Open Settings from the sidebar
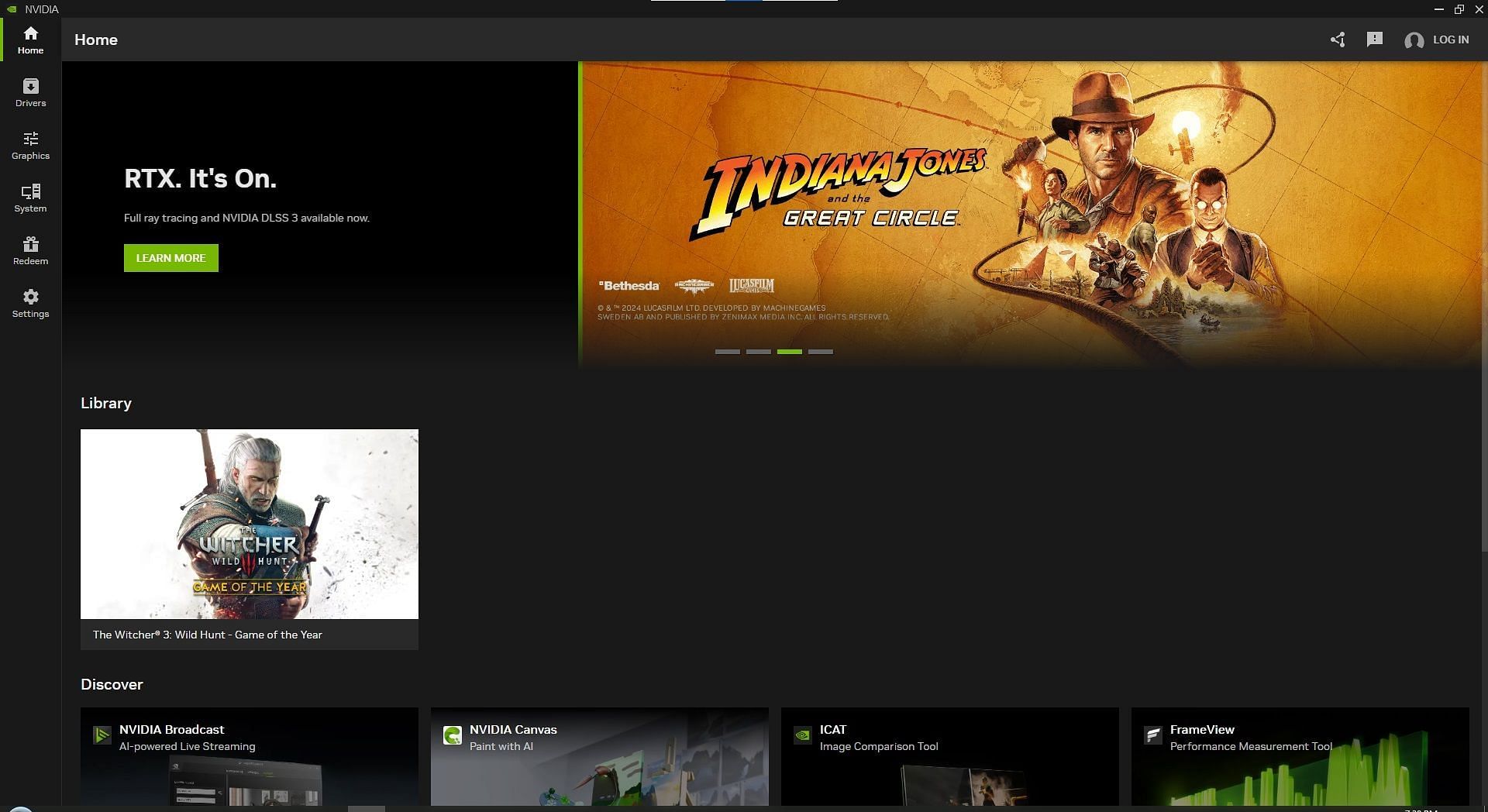This screenshot has width=1488, height=812. click(30, 303)
